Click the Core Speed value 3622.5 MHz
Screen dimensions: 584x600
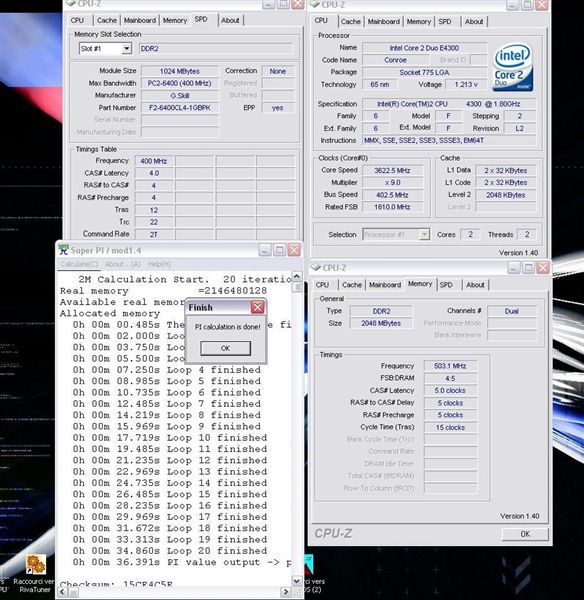(x=392, y=170)
